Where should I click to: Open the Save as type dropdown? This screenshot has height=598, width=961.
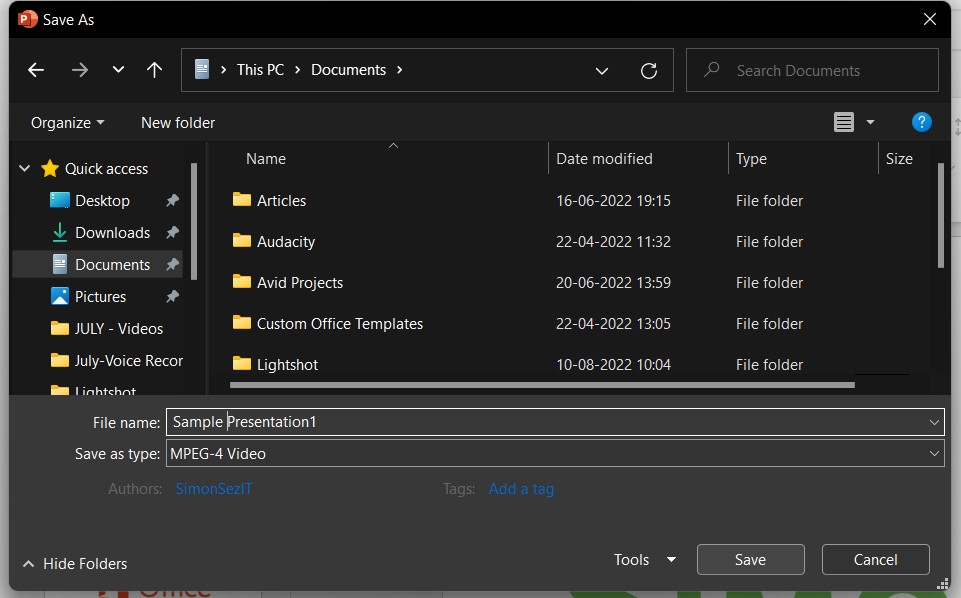point(934,453)
